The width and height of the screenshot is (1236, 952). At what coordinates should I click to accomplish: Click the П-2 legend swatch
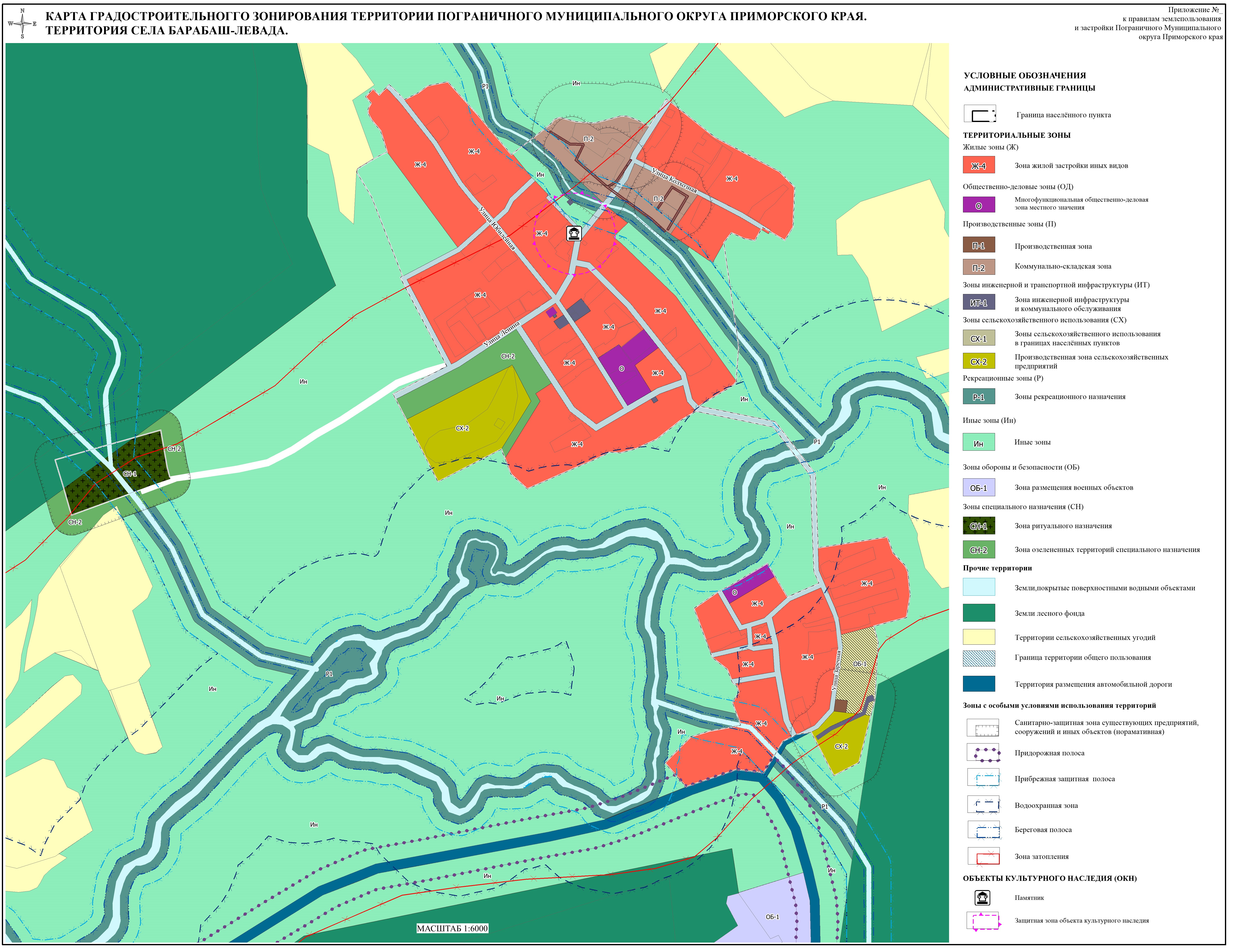[979, 267]
